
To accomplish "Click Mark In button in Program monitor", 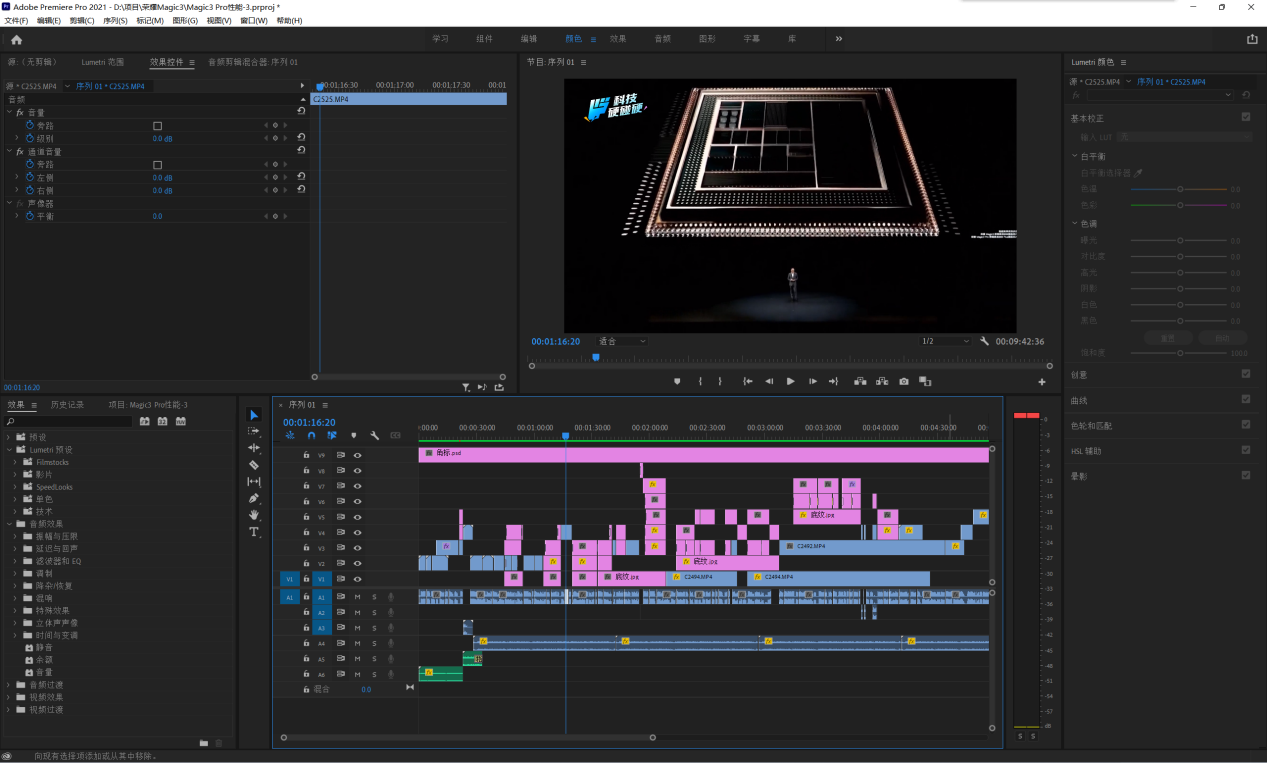I will (700, 381).
